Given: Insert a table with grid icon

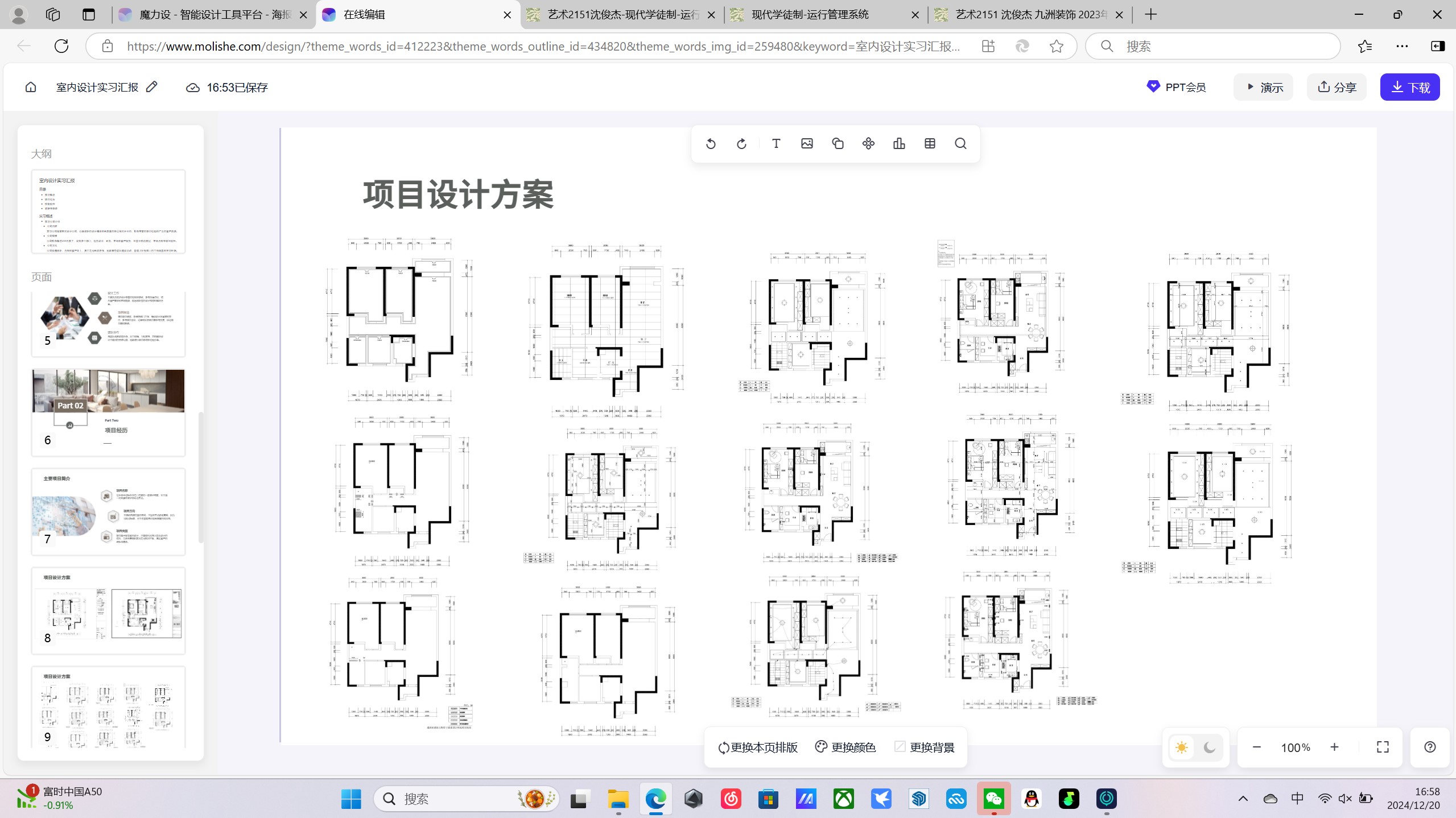Looking at the screenshot, I should (930, 144).
